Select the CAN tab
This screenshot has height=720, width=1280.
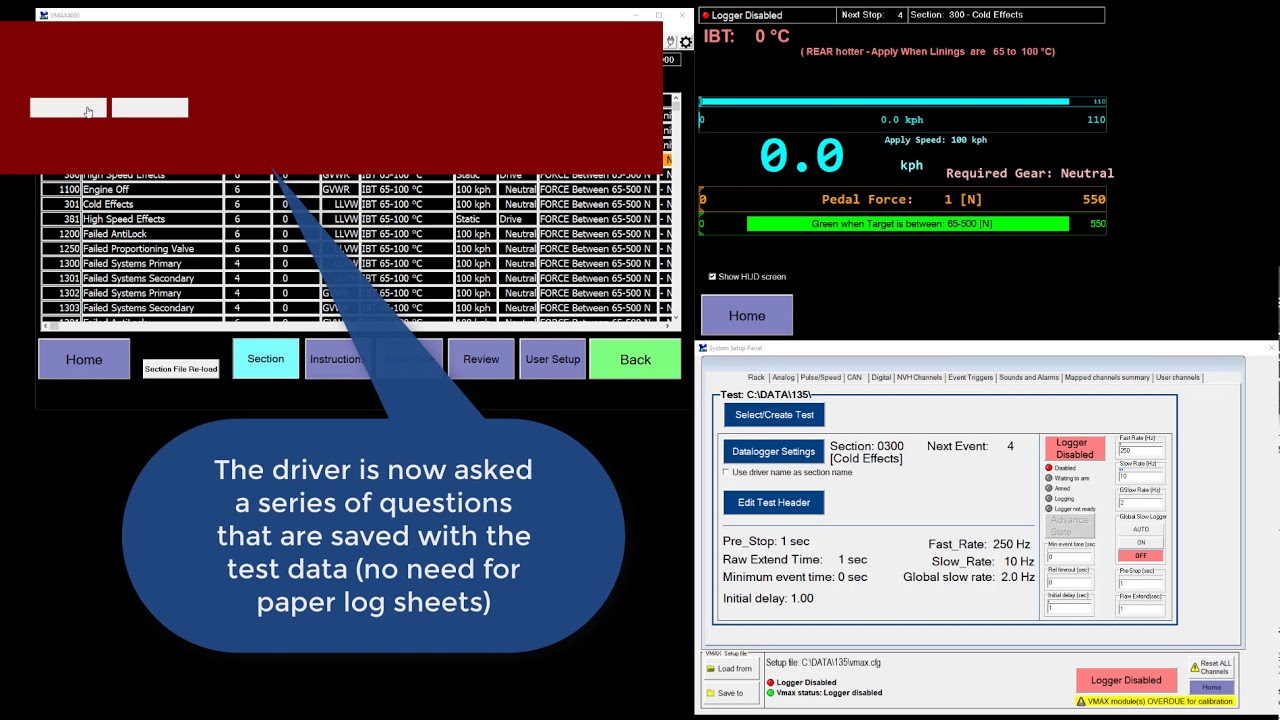pyautogui.click(x=854, y=378)
